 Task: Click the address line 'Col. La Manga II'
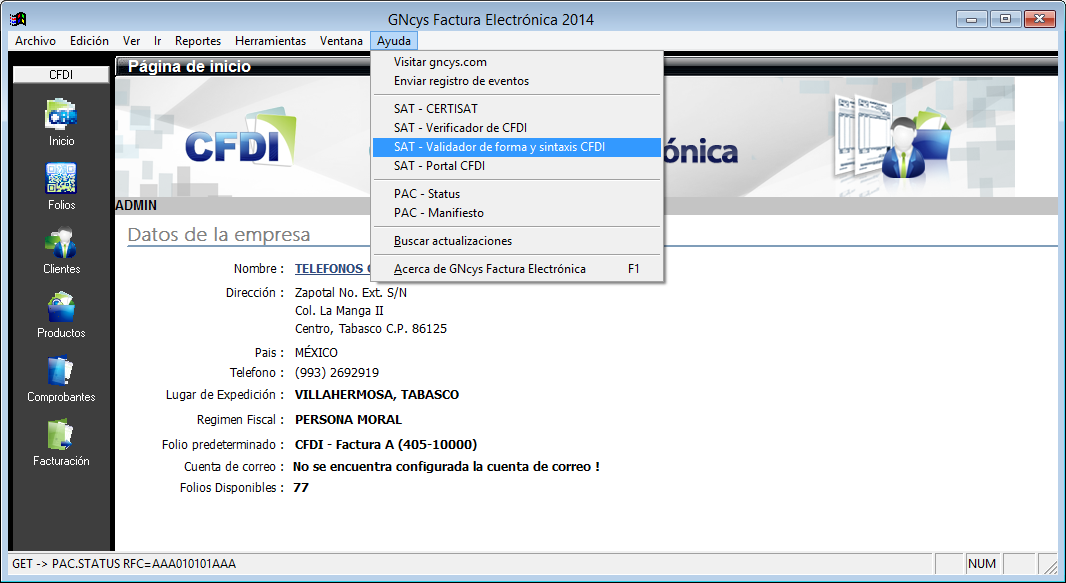point(339,311)
